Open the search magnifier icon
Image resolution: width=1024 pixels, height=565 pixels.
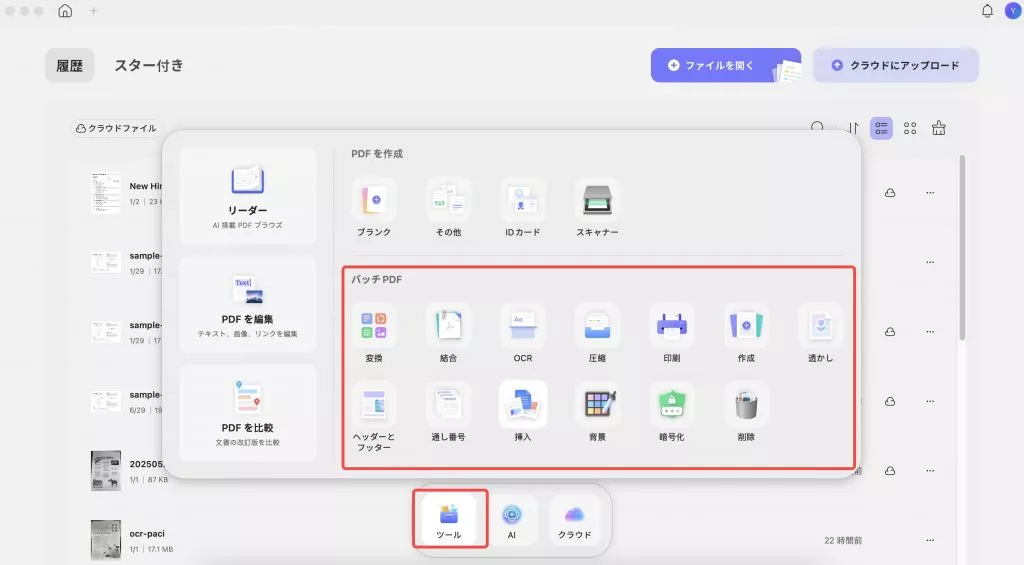(817, 127)
